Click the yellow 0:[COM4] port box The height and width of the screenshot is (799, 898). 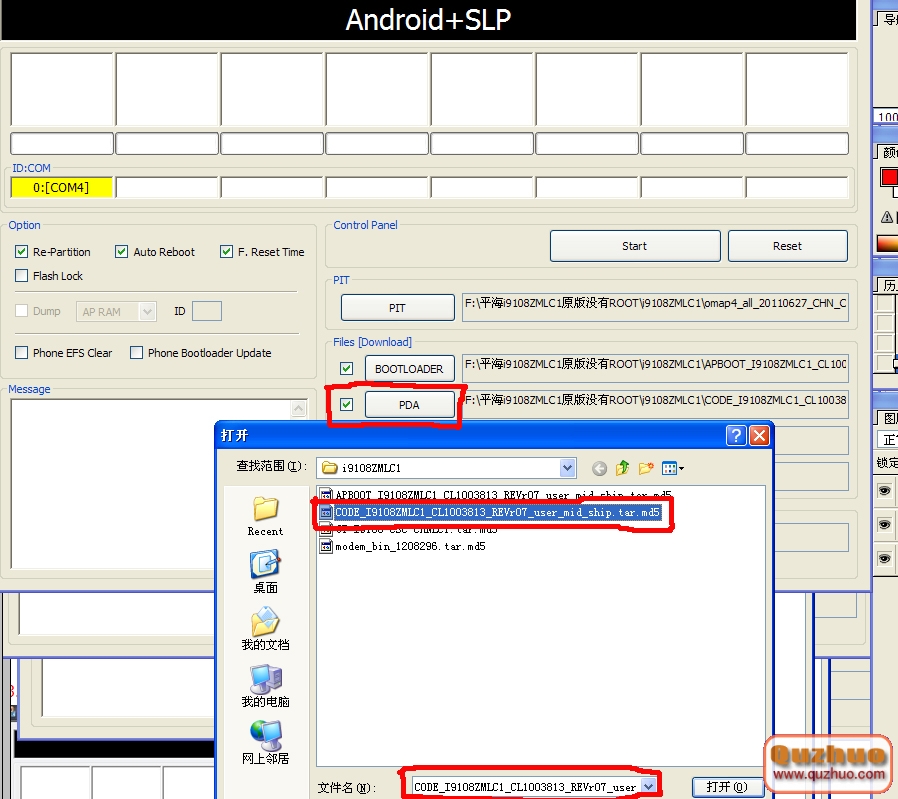pyautogui.click(x=61, y=187)
